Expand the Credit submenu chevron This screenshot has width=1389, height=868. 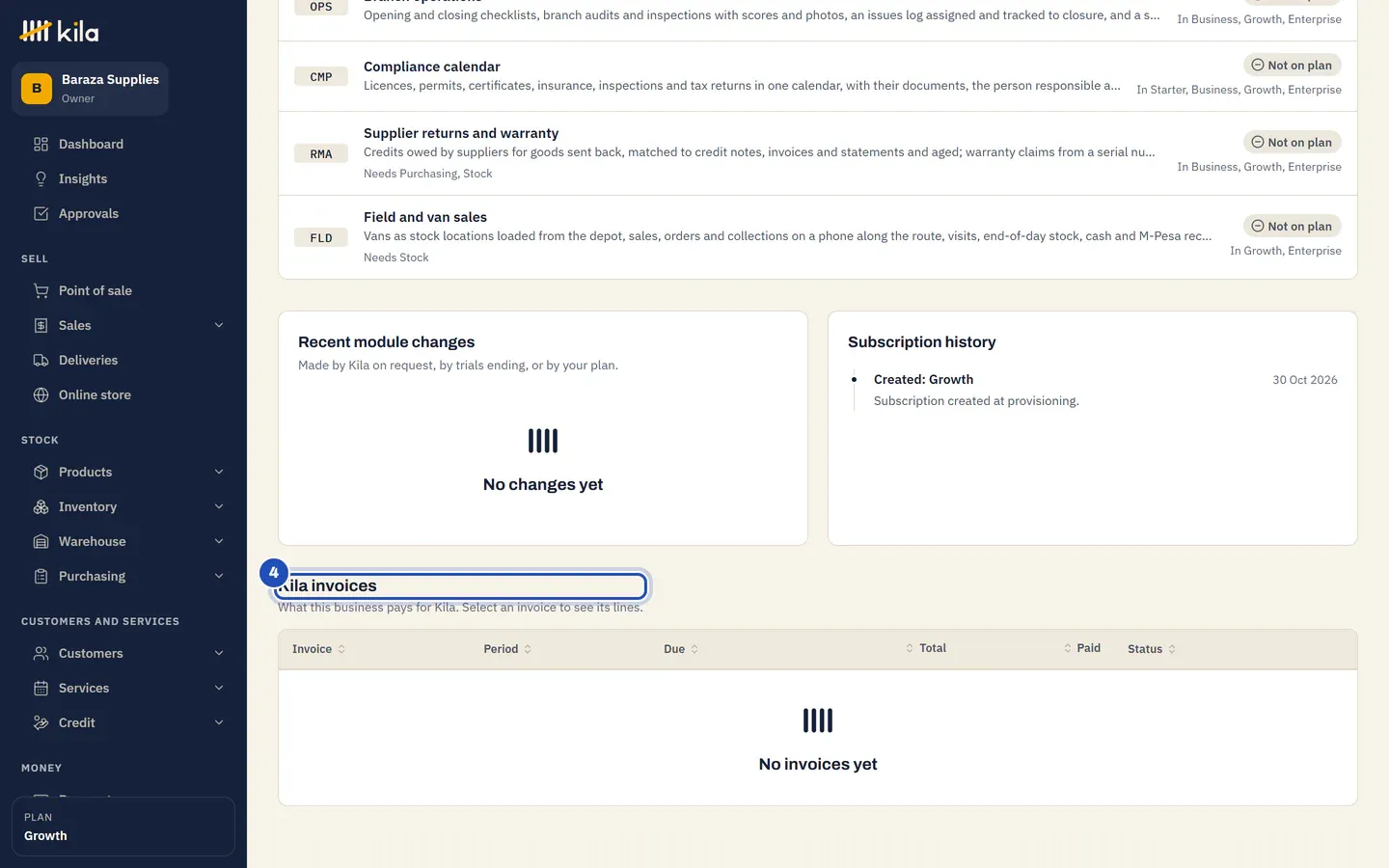pyautogui.click(x=219, y=722)
